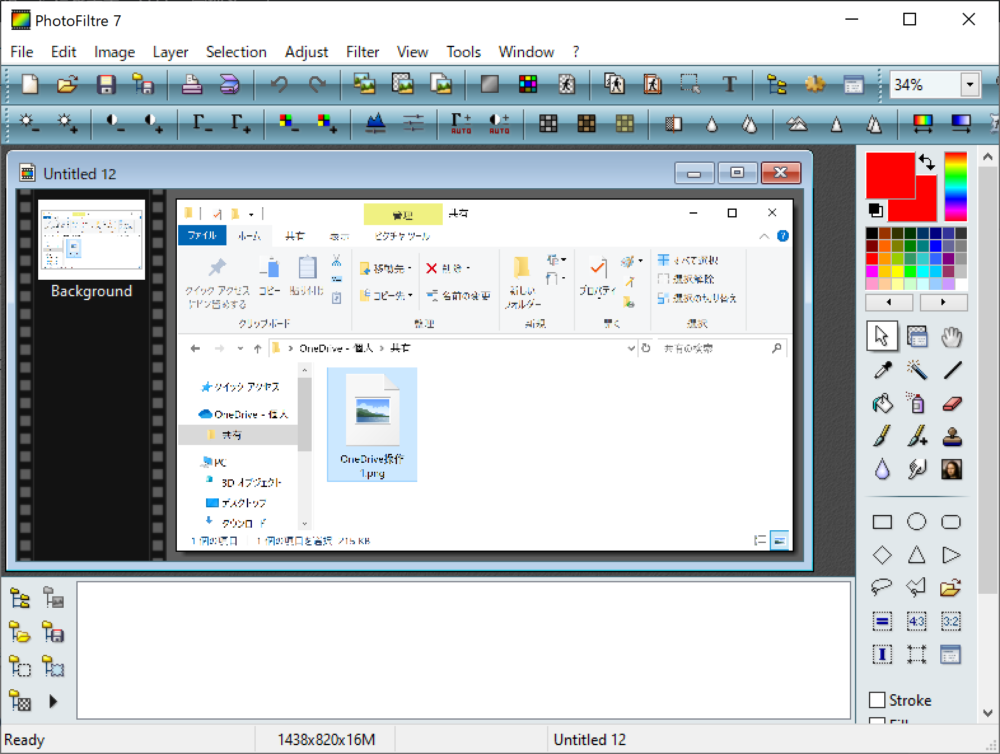This screenshot has height=754, width=1000.
Task: Select the Fill paint bucket tool
Action: pos(883,403)
